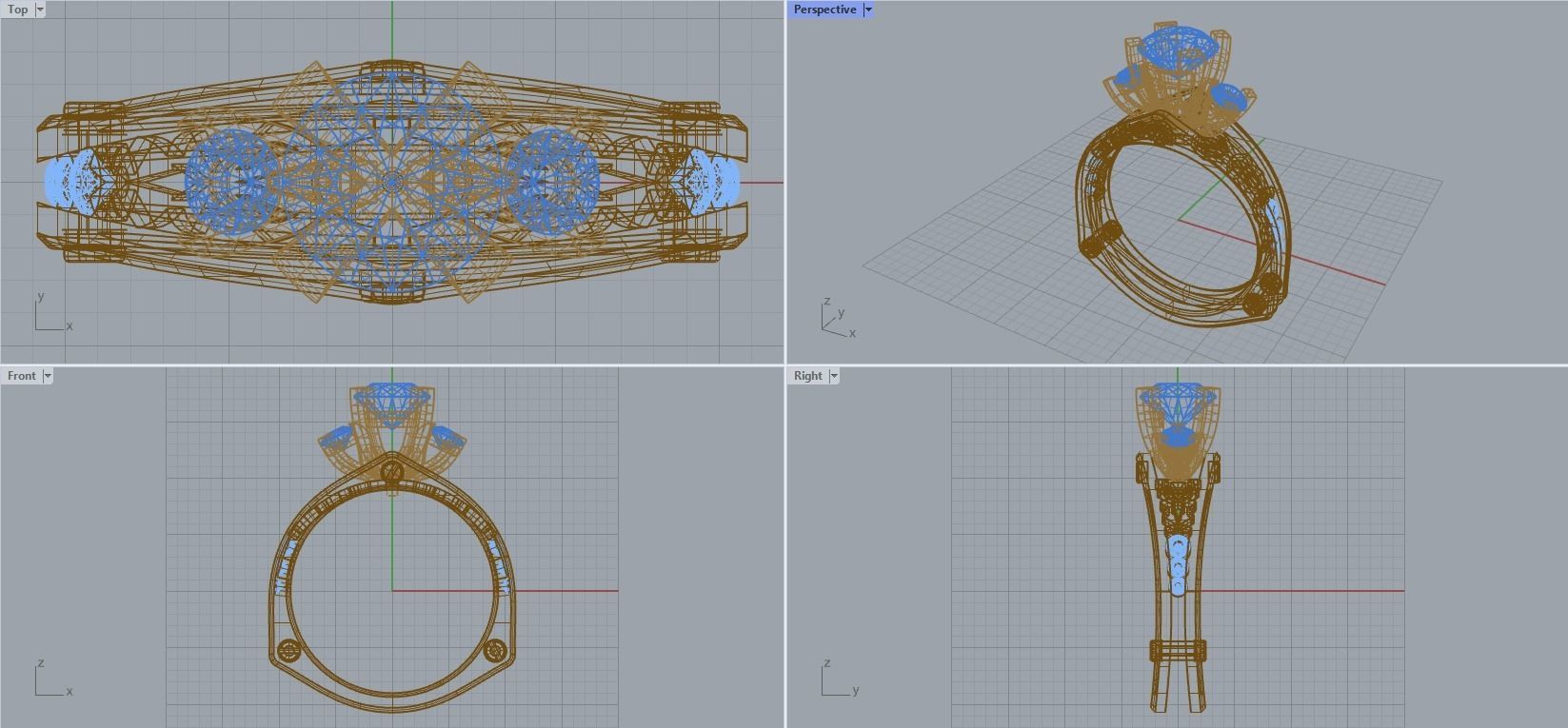Open the Top viewport dropdown arrow
The height and width of the screenshot is (728, 1568).
[x=39, y=10]
